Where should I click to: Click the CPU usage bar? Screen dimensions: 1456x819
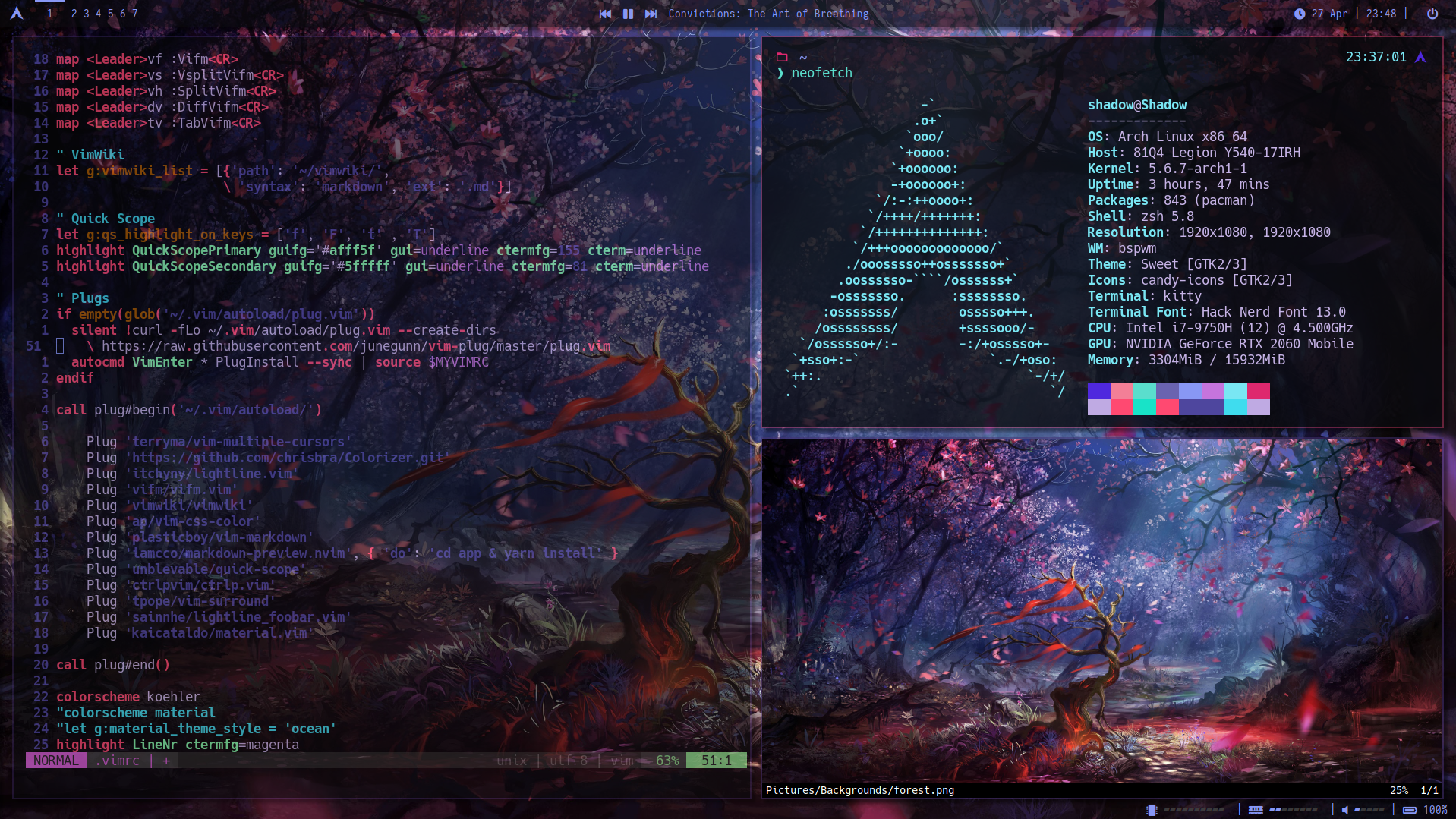pos(1193,810)
